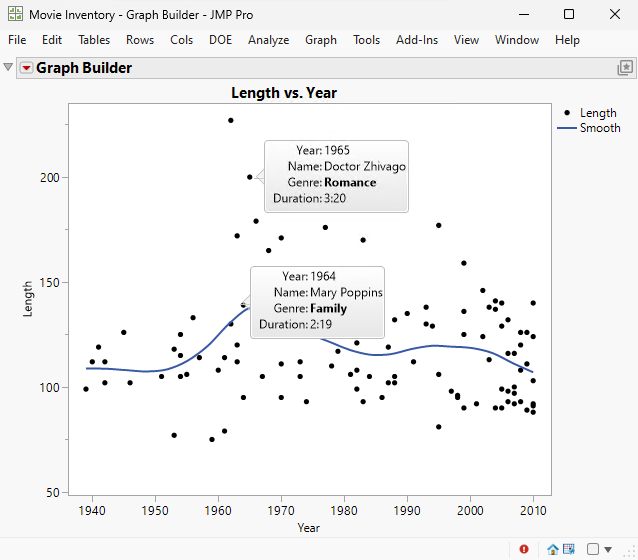Click the Year x-axis label

click(x=309, y=527)
